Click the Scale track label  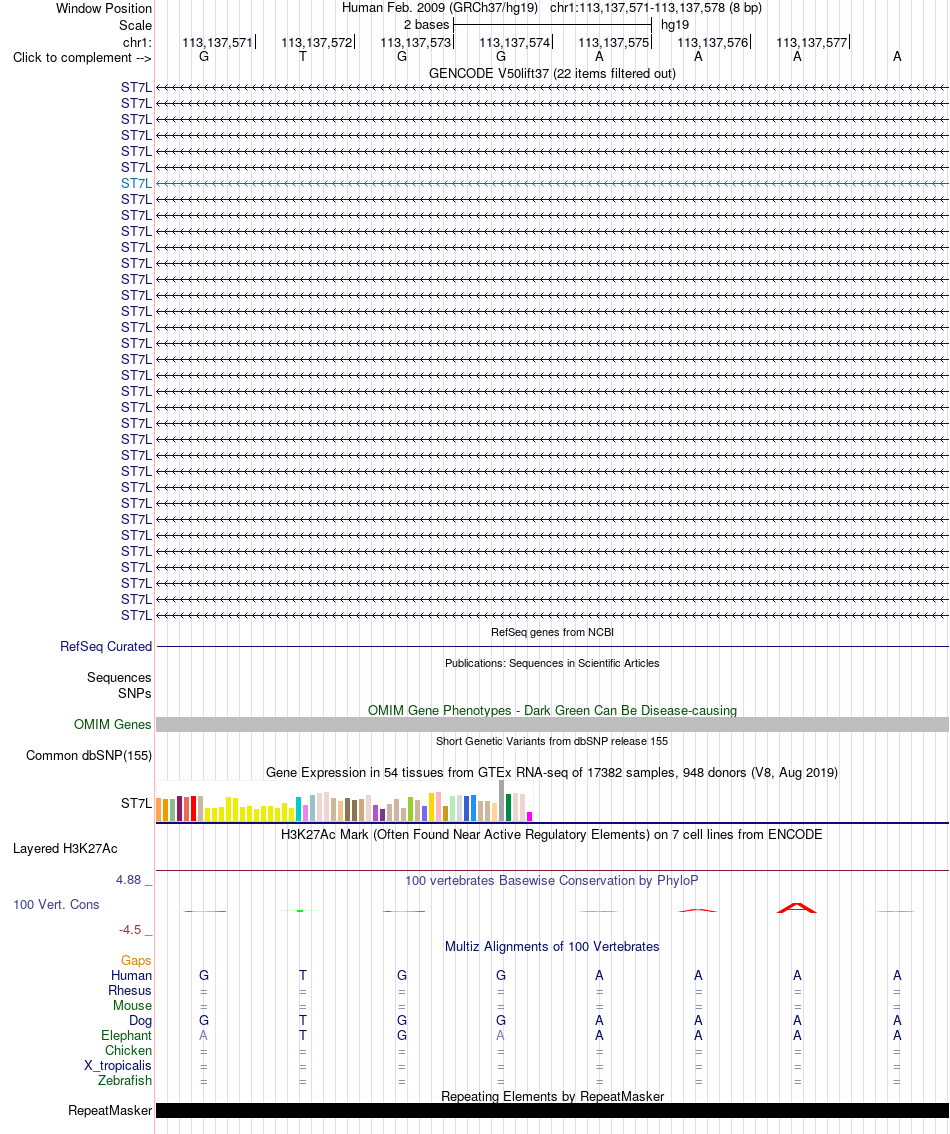coord(135,25)
